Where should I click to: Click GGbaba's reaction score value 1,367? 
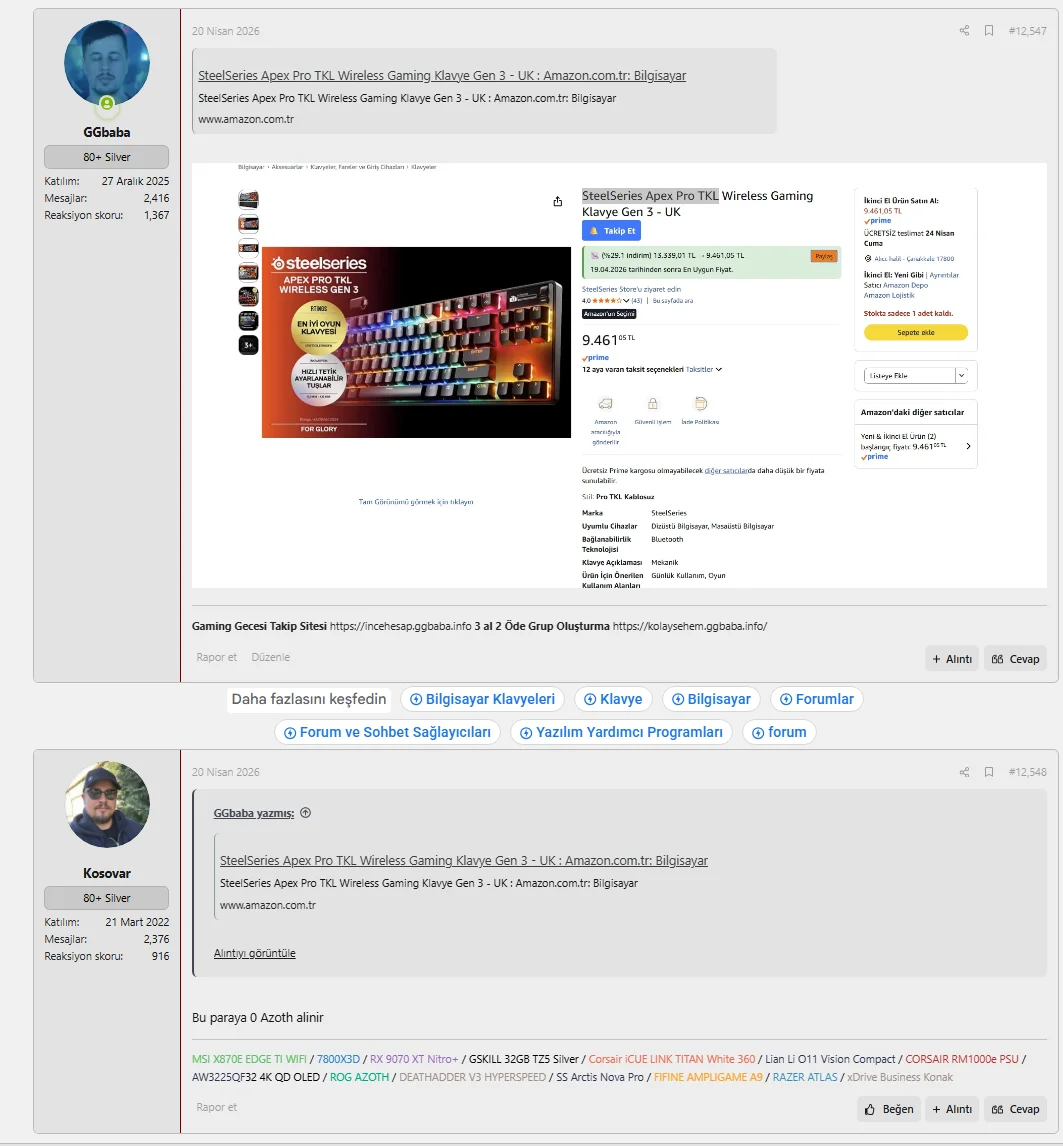(156, 215)
